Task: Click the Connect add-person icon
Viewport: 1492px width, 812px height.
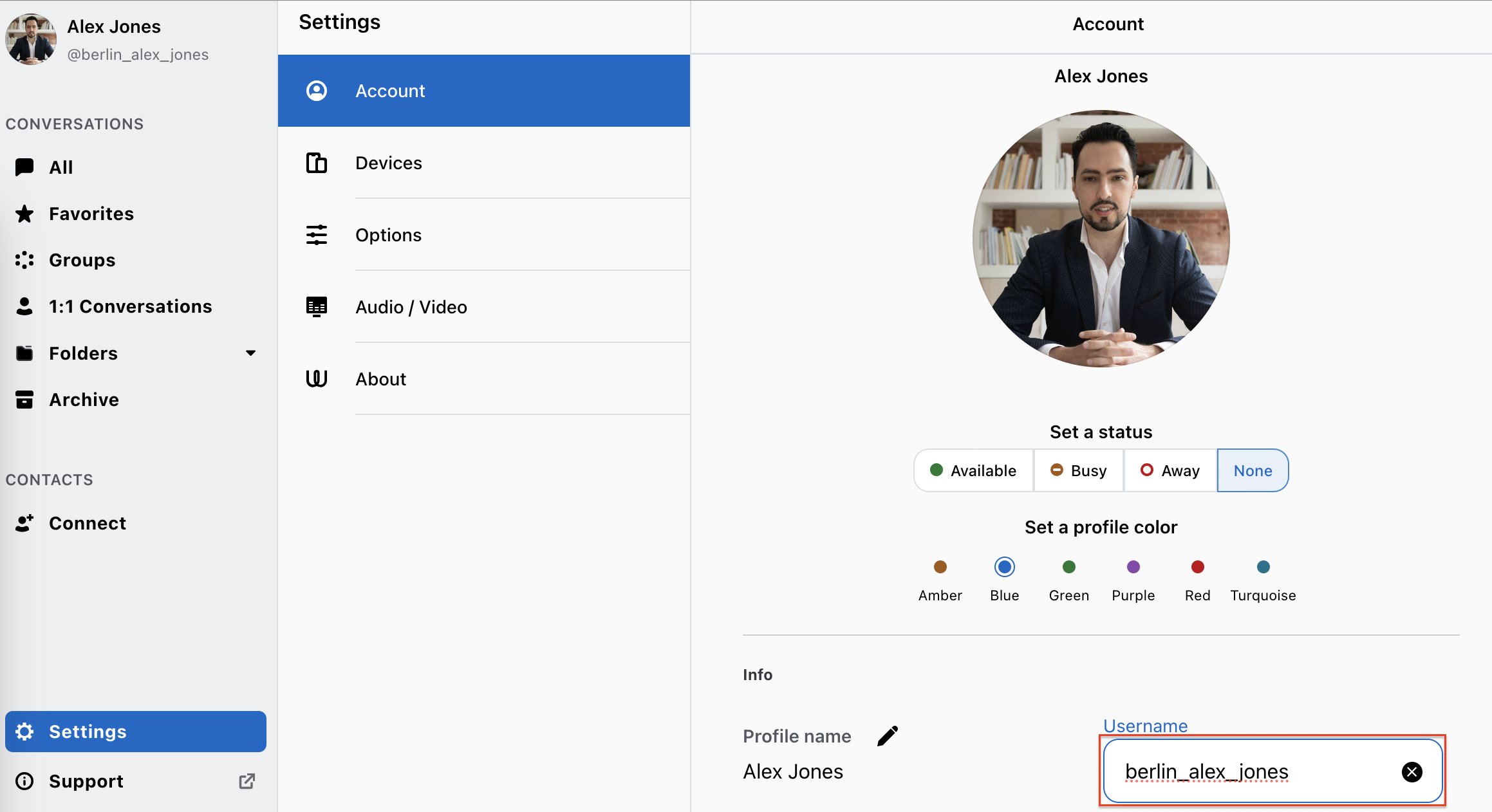Action: point(24,523)
